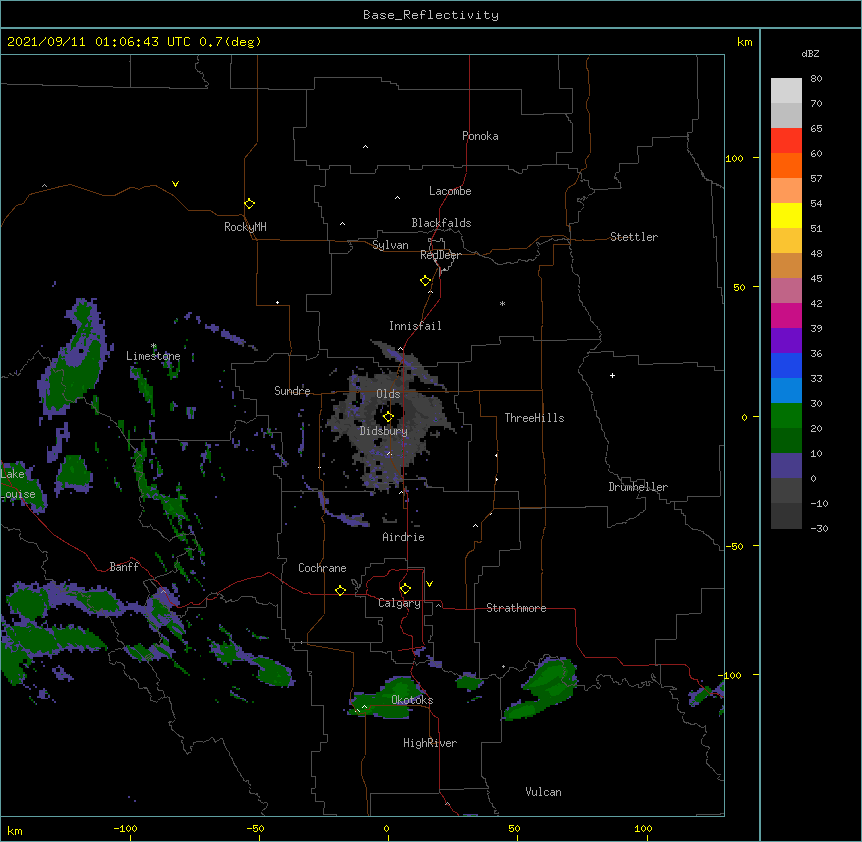Click the Drumheller city label

pos(638,487)
